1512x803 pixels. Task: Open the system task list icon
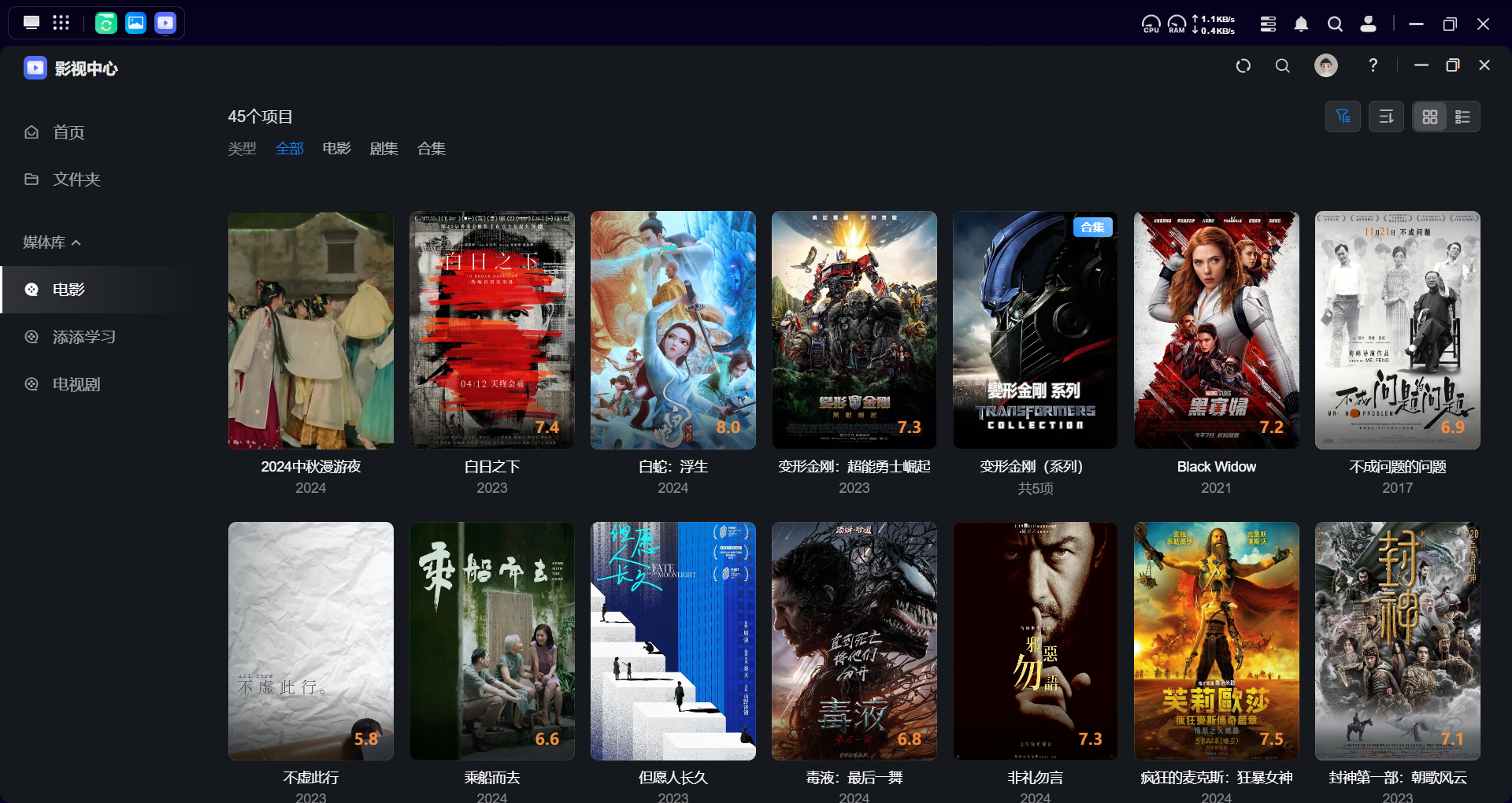1268,24
